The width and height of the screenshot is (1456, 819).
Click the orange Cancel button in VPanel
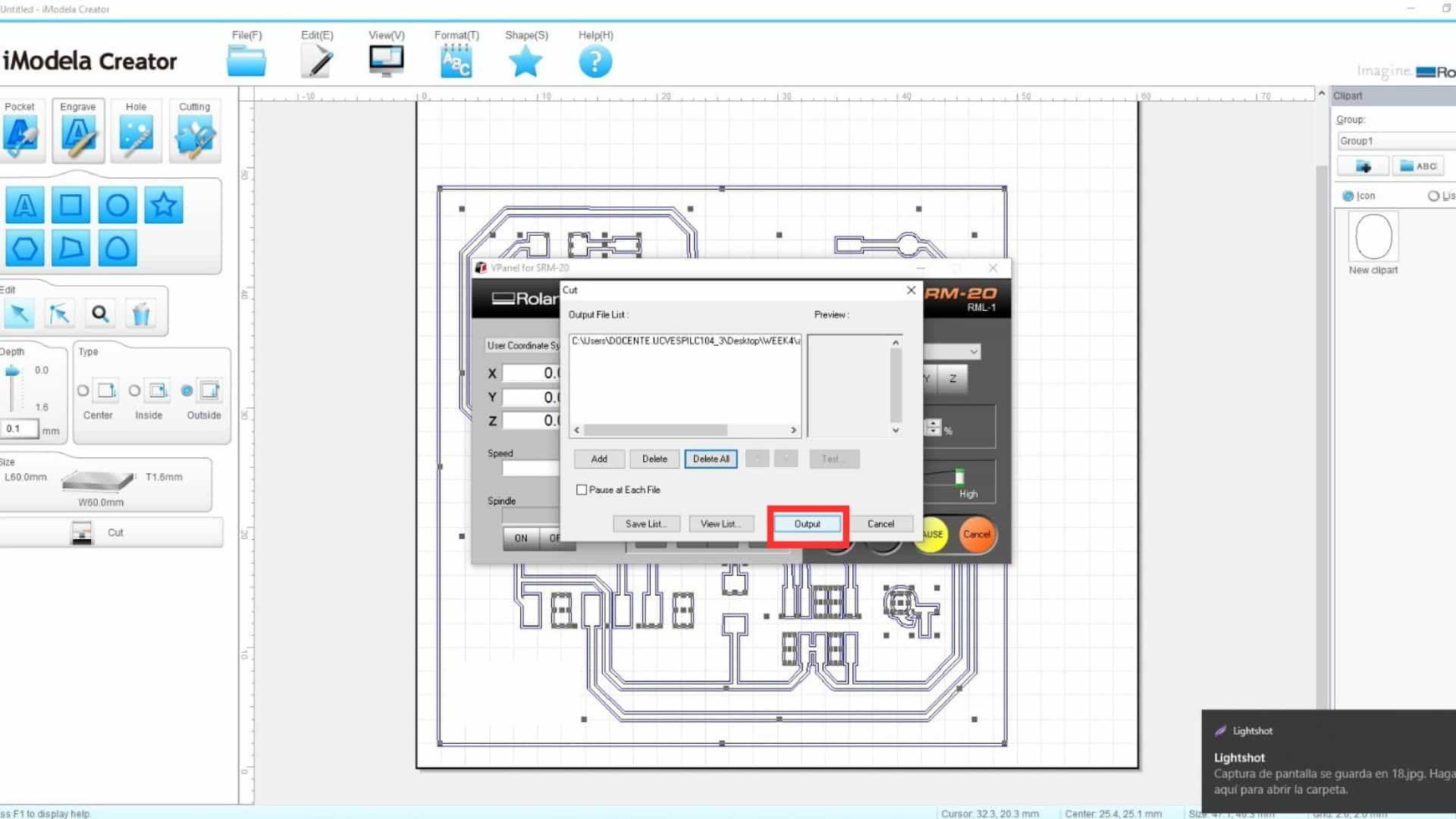[977, 534]
